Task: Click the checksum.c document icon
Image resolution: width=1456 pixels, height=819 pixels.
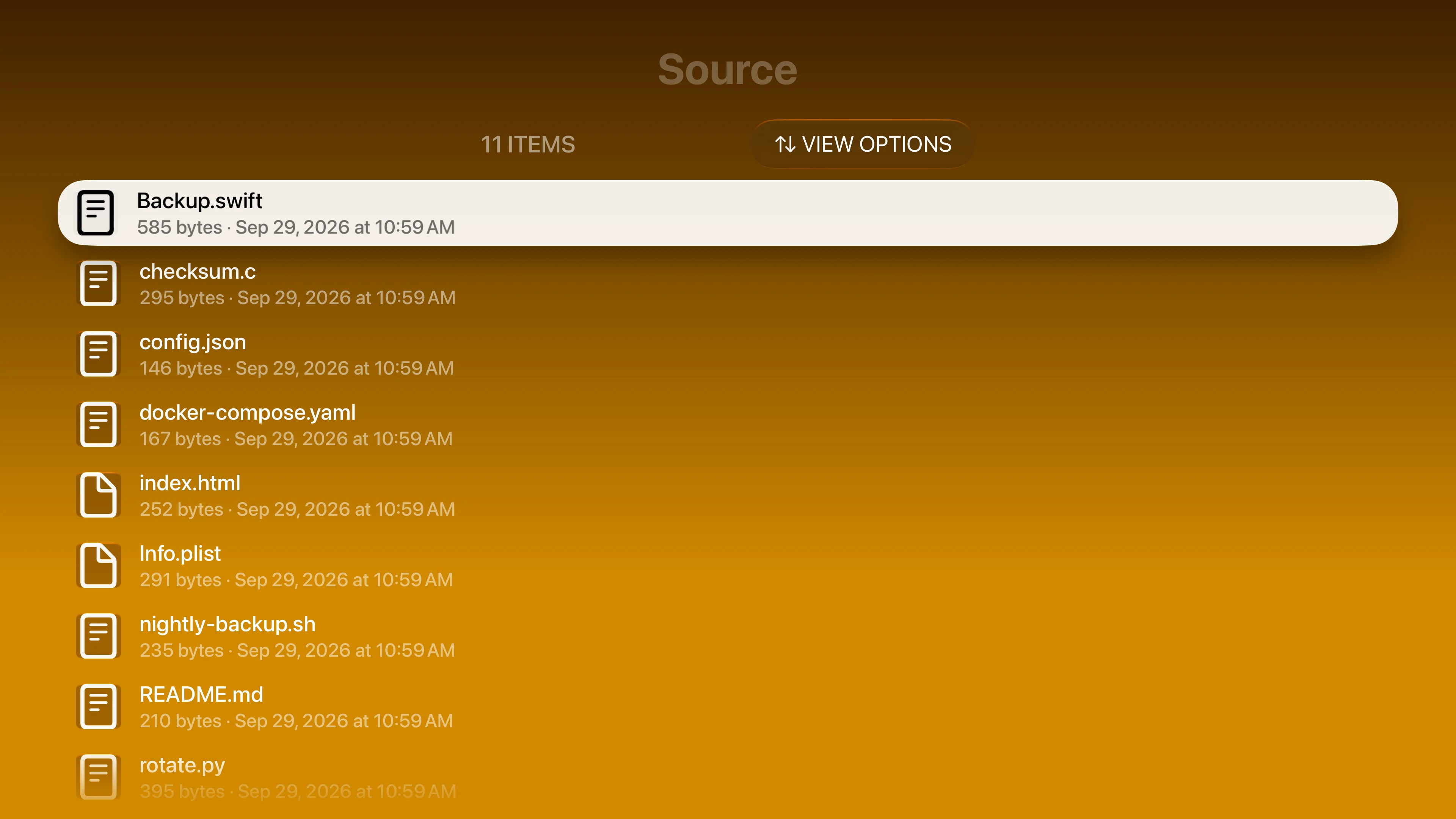Action: (x=98, y=283)
